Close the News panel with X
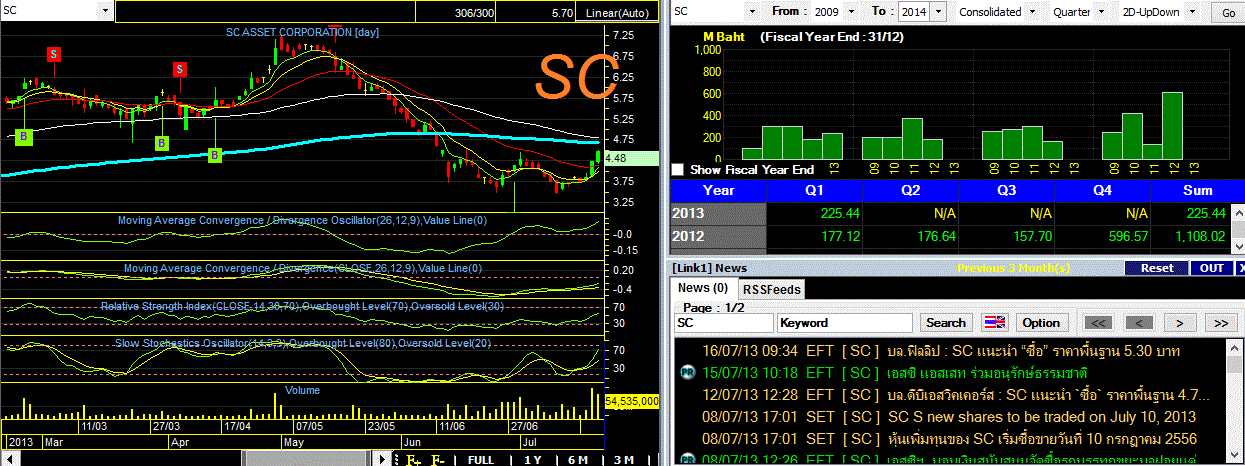 pos(1239,268)
